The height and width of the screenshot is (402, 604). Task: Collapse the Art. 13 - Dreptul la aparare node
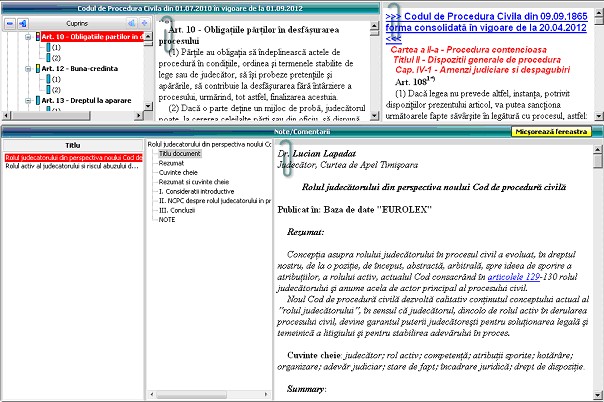(28, 100)
